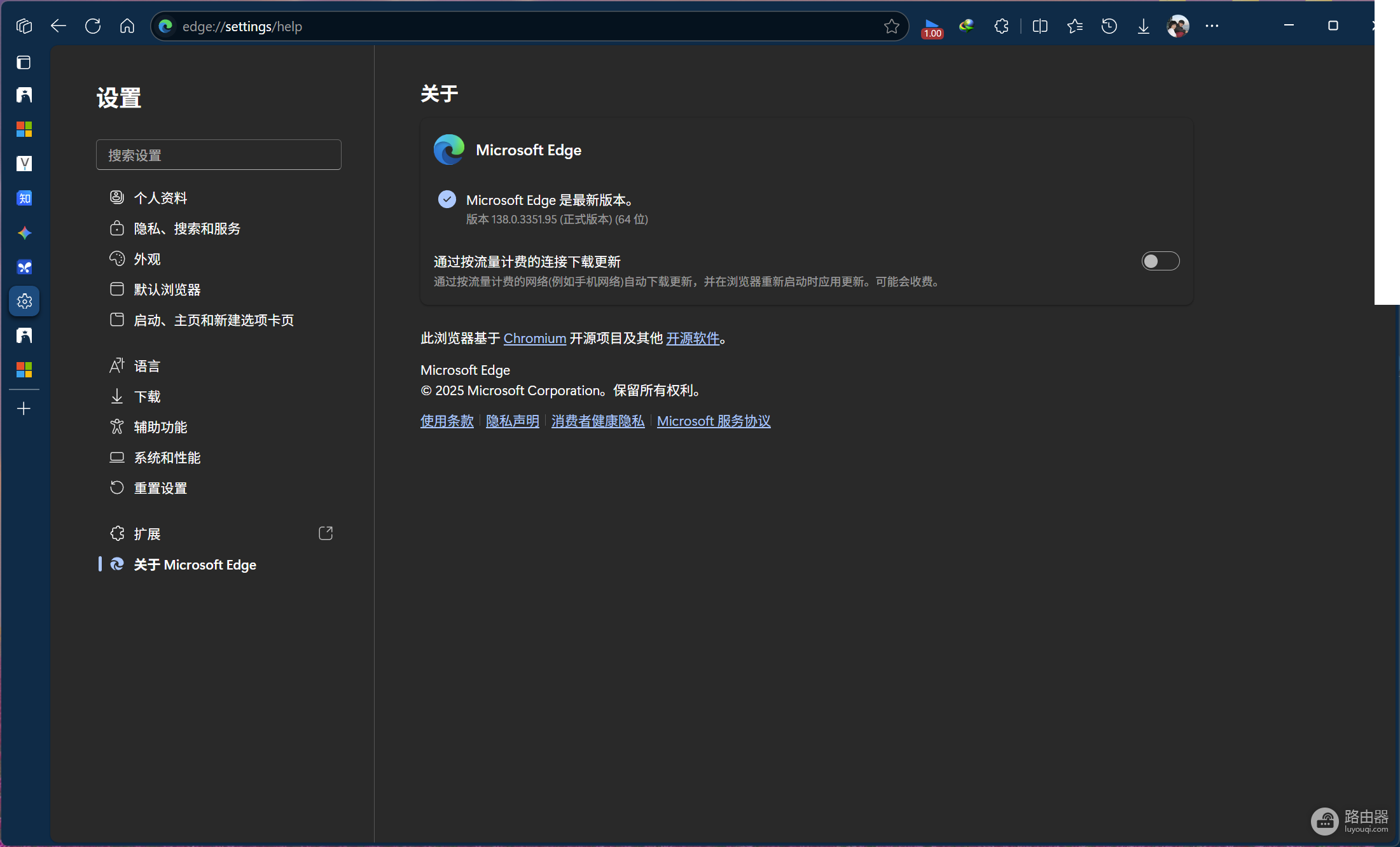Switch to the colorful star tab in sidebar
Screen dimensions: 1400x847
24,233
